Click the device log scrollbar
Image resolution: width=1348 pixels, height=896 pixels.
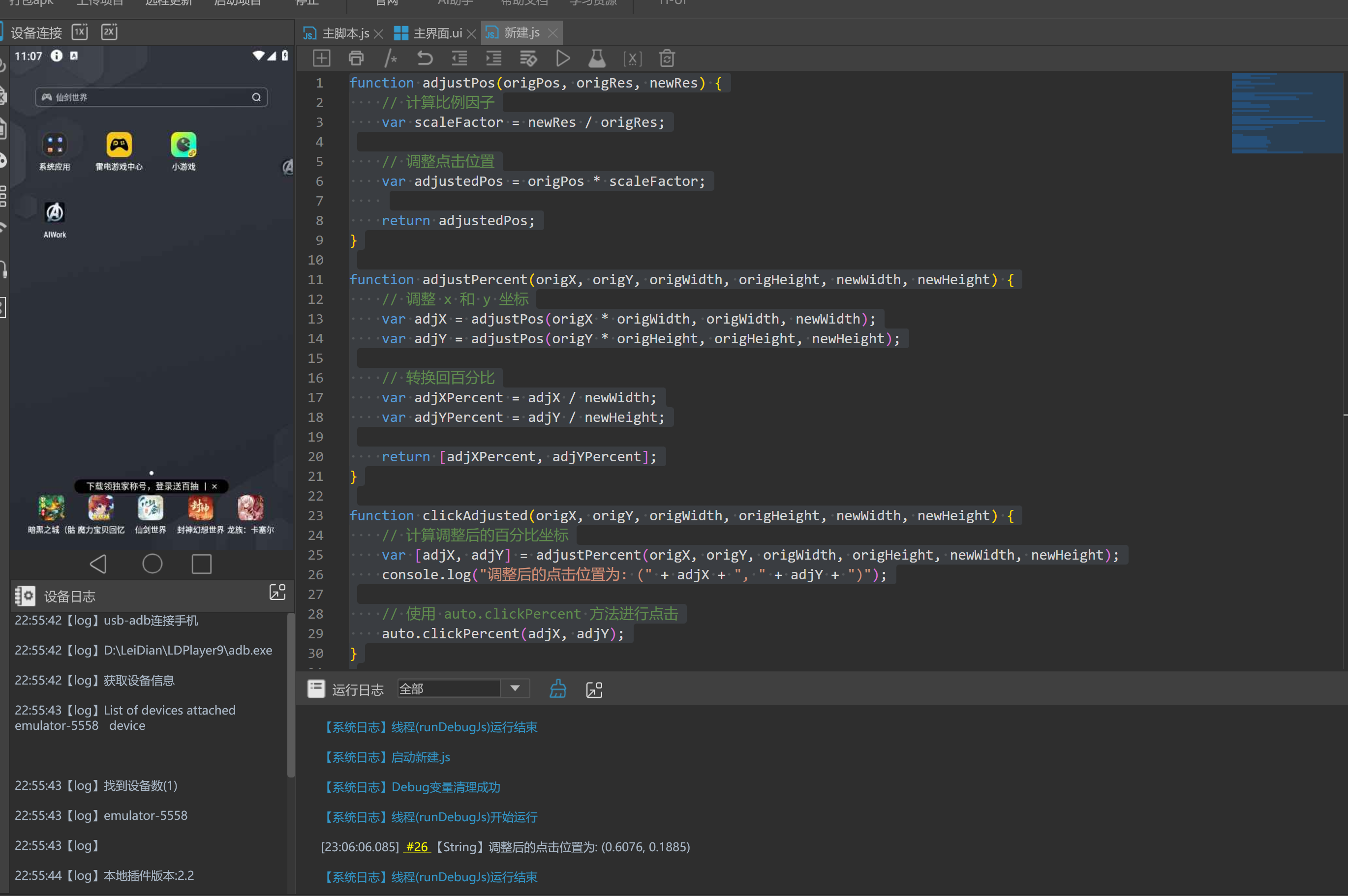point(290,694)
